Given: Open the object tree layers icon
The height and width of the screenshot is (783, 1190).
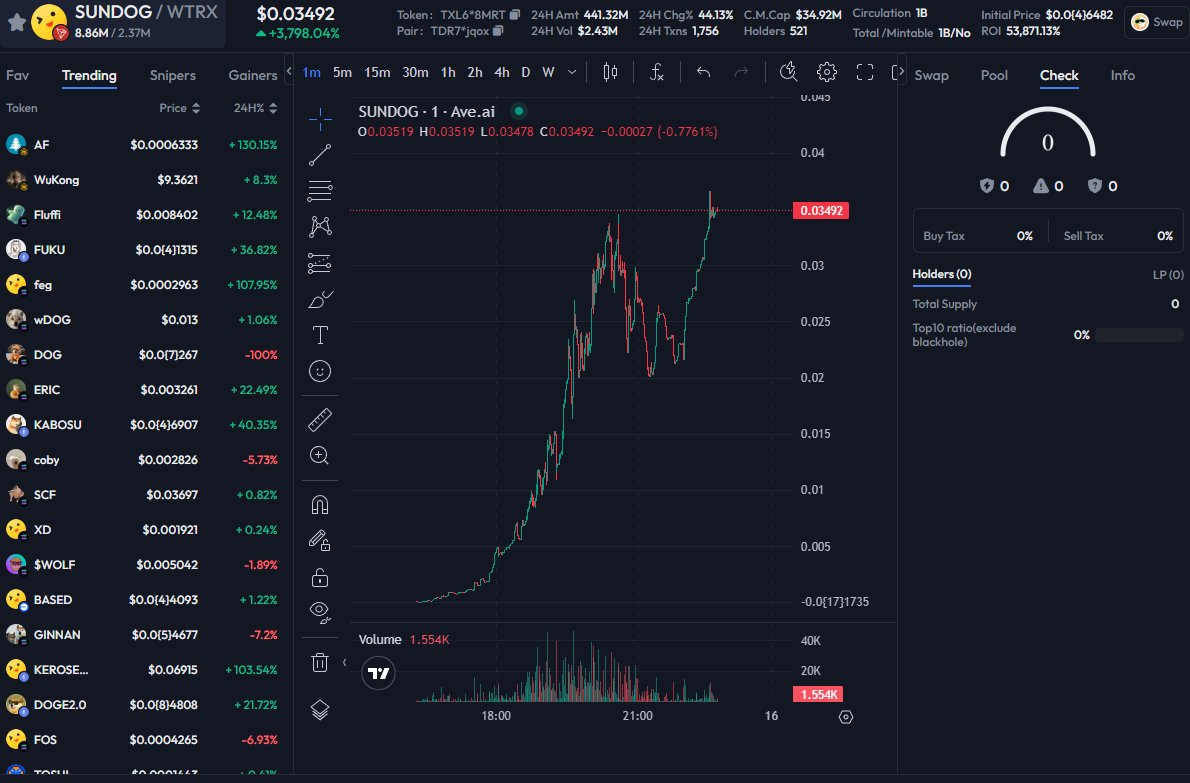Looking at the screenshot, I should 320,710.
